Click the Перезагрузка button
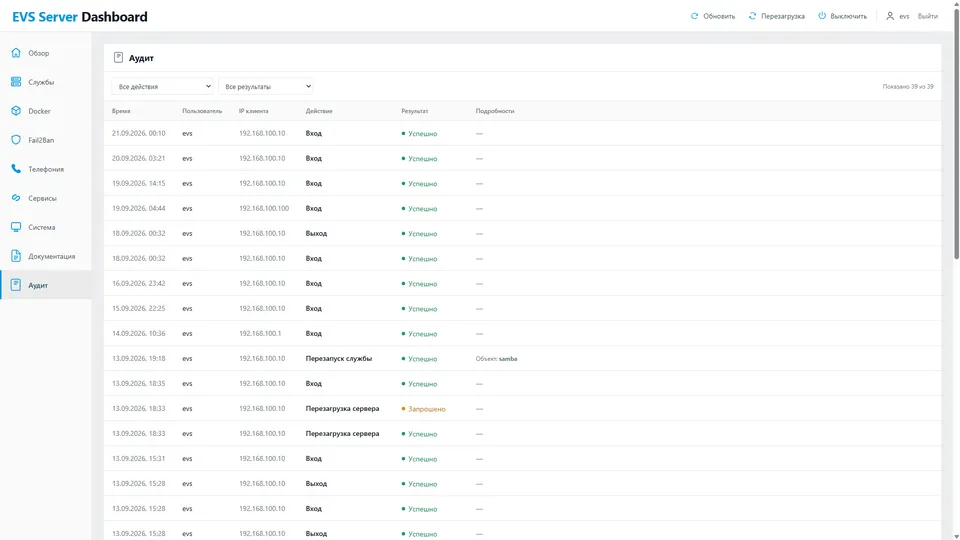This screenshot has width=960, height=540. (x=776, y=16)
